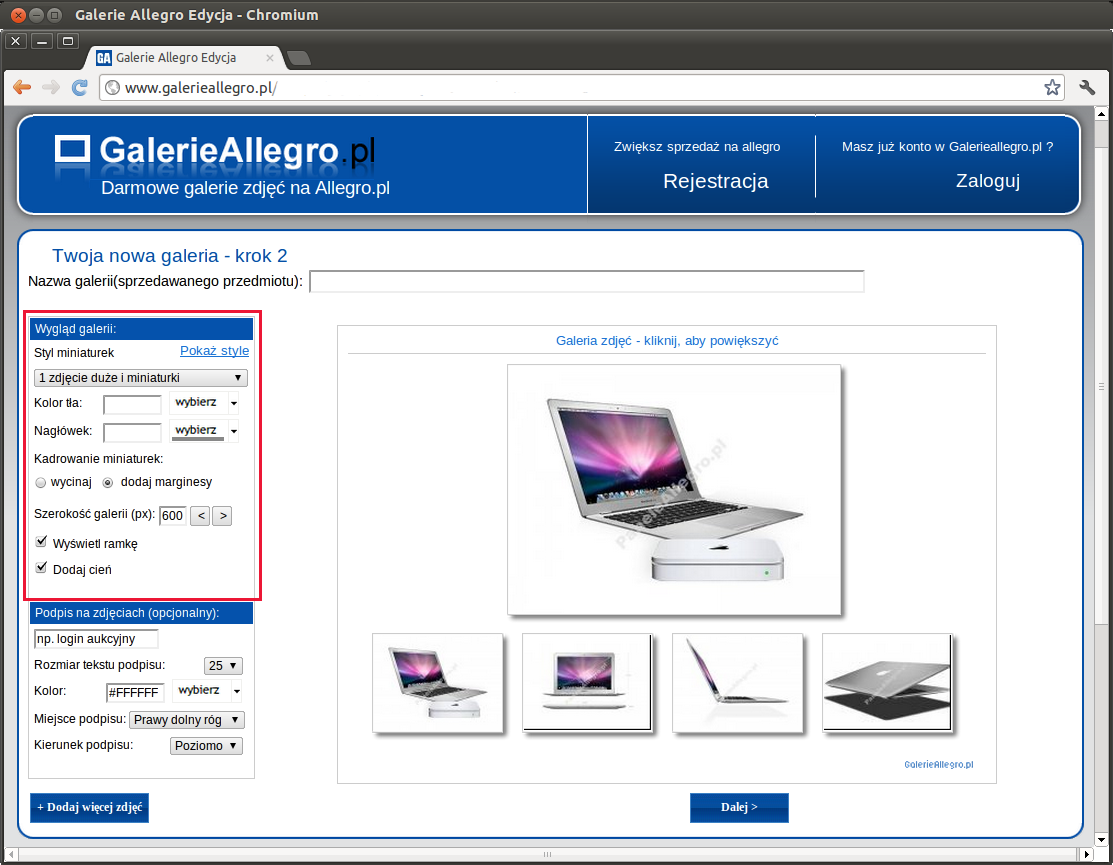Open the Kierunek podpisu dropdown
Viewport: 1113px width, 865px height.
click(x=207, y=746)
